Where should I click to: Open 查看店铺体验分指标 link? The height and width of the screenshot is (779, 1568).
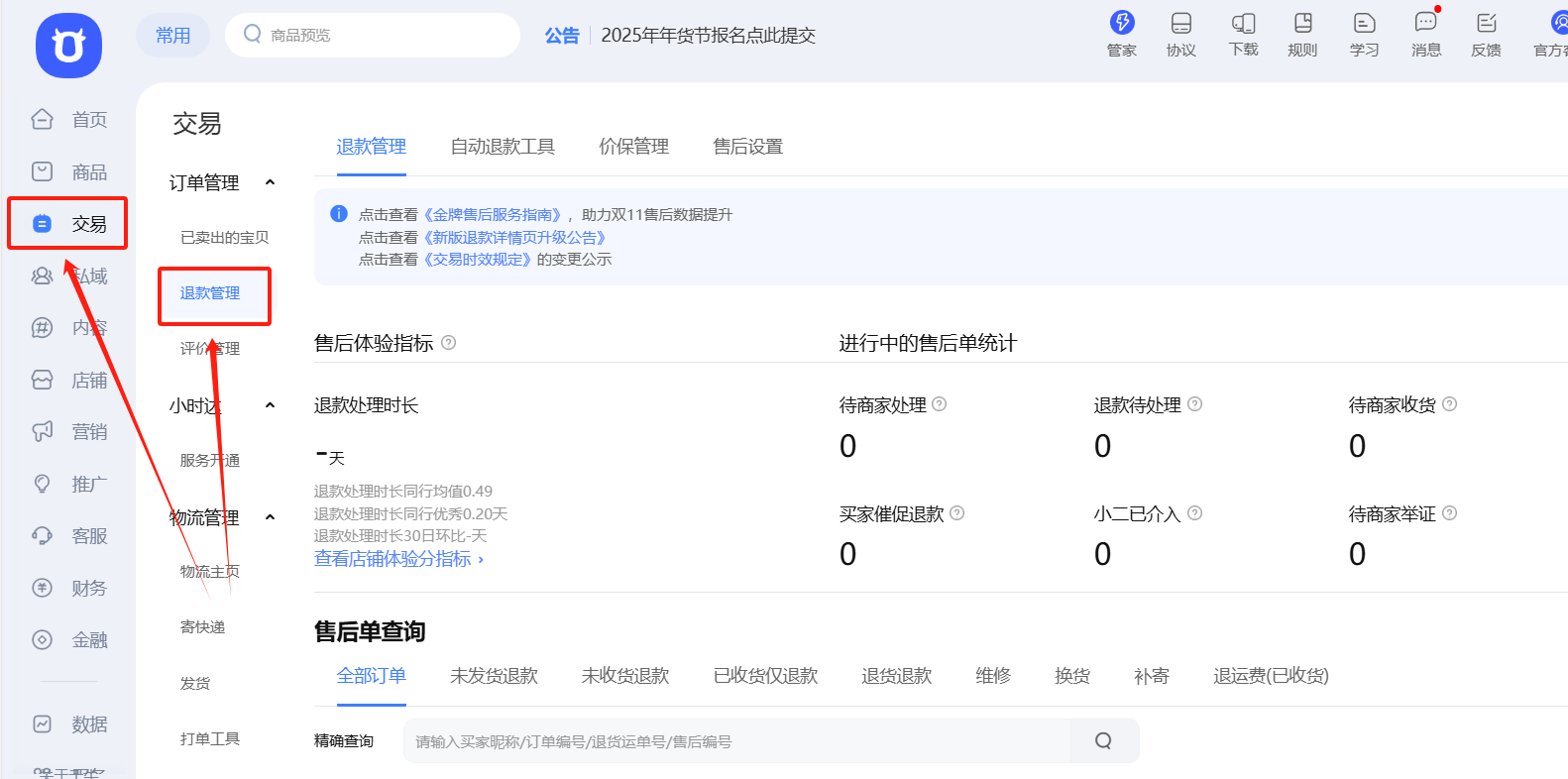coord(399,559)
